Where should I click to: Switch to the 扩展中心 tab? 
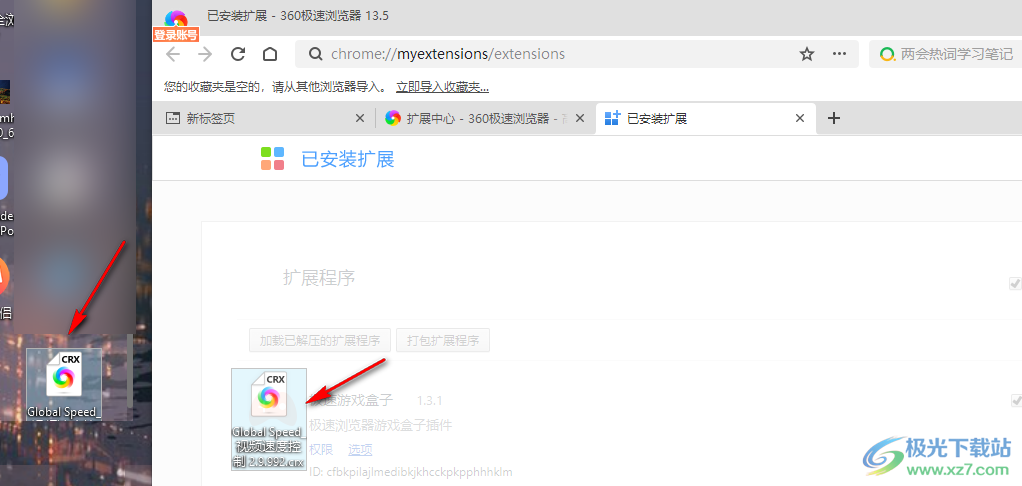point(486,119)
